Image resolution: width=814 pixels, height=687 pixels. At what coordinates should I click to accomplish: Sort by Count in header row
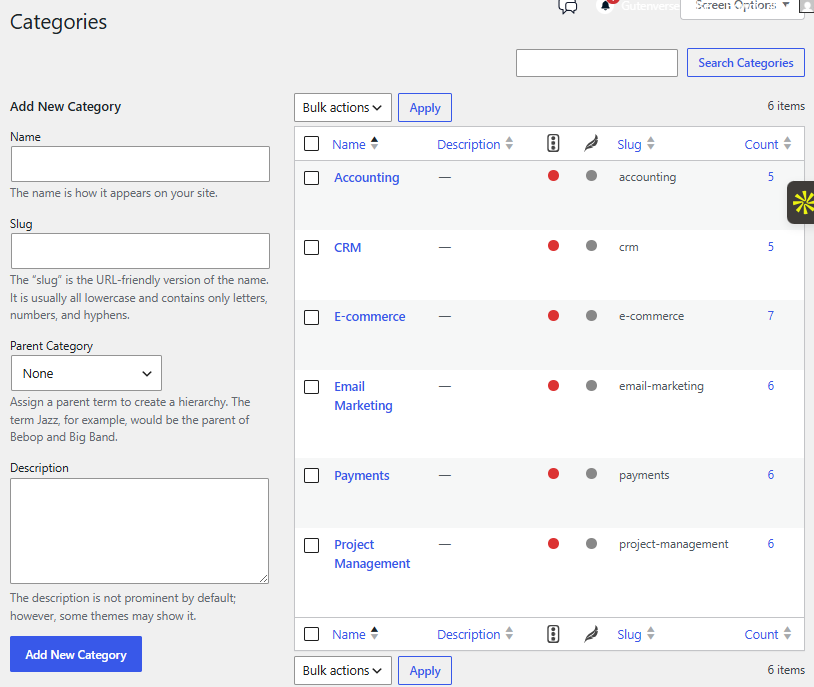pos(768,144)
